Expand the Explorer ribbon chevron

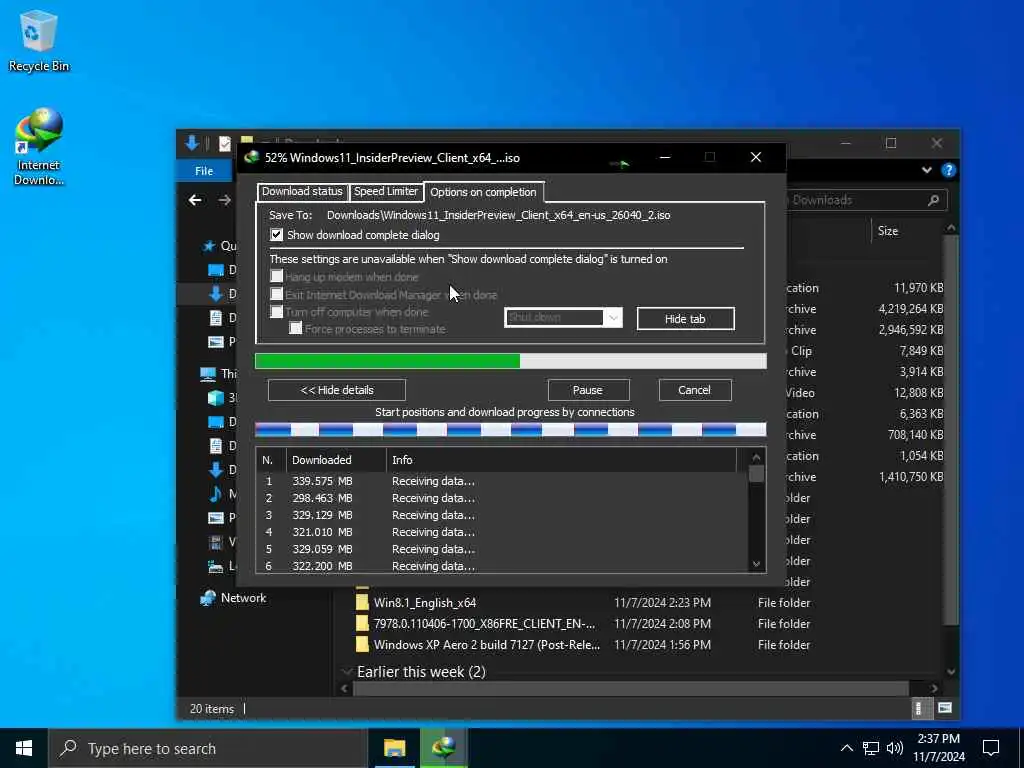click(x=926, y=170)
